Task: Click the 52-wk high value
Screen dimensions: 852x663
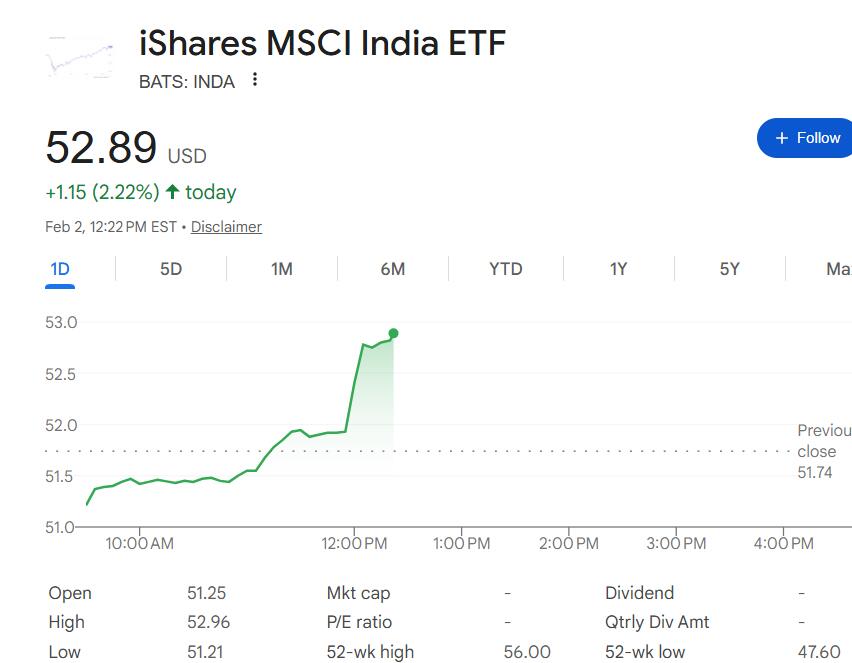Action: pyautogui.click(x=526, y=652)
